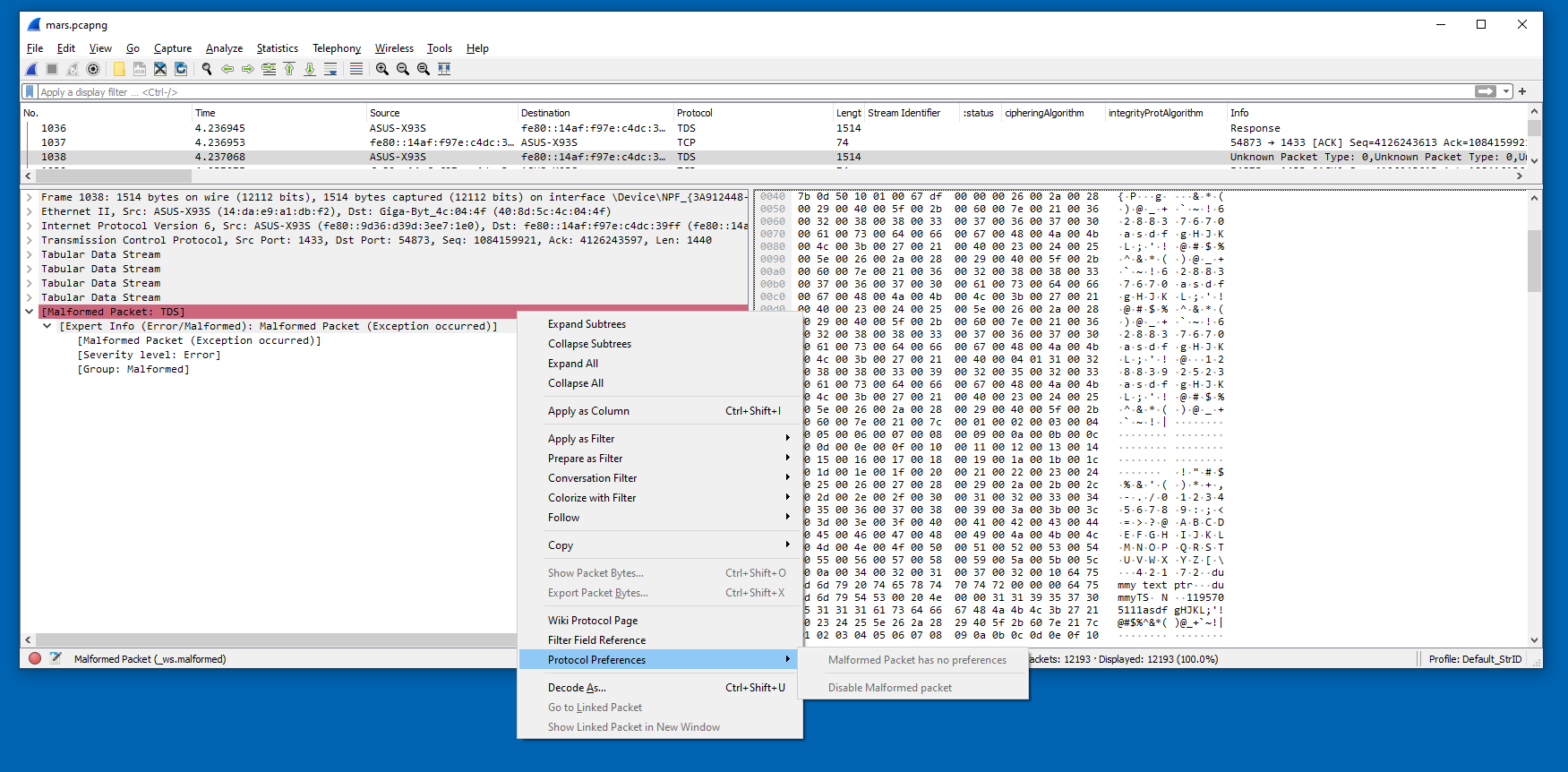This screenshot has height=772, width=1568.
Task: Toggle packet list colorization icon
Action: [356, 69]
